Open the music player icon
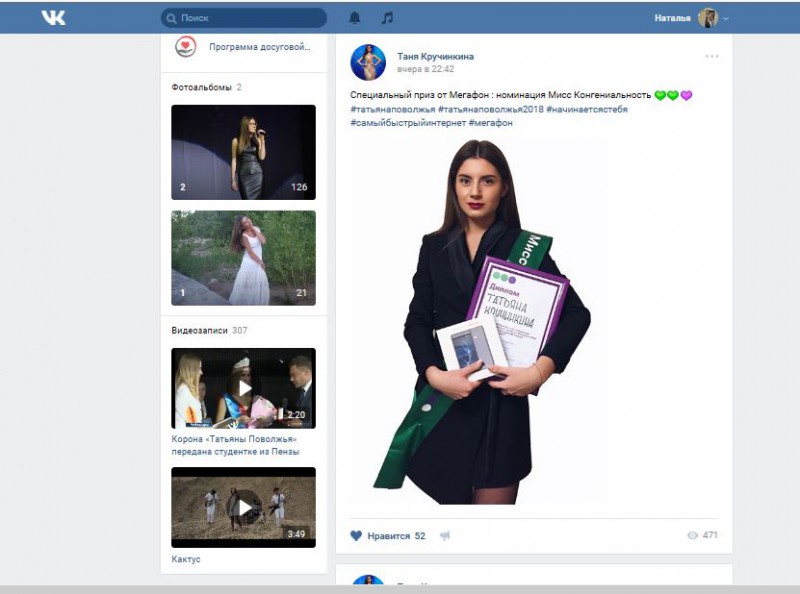Viewport: 800px width, 594px height. (x=387, y=18)
